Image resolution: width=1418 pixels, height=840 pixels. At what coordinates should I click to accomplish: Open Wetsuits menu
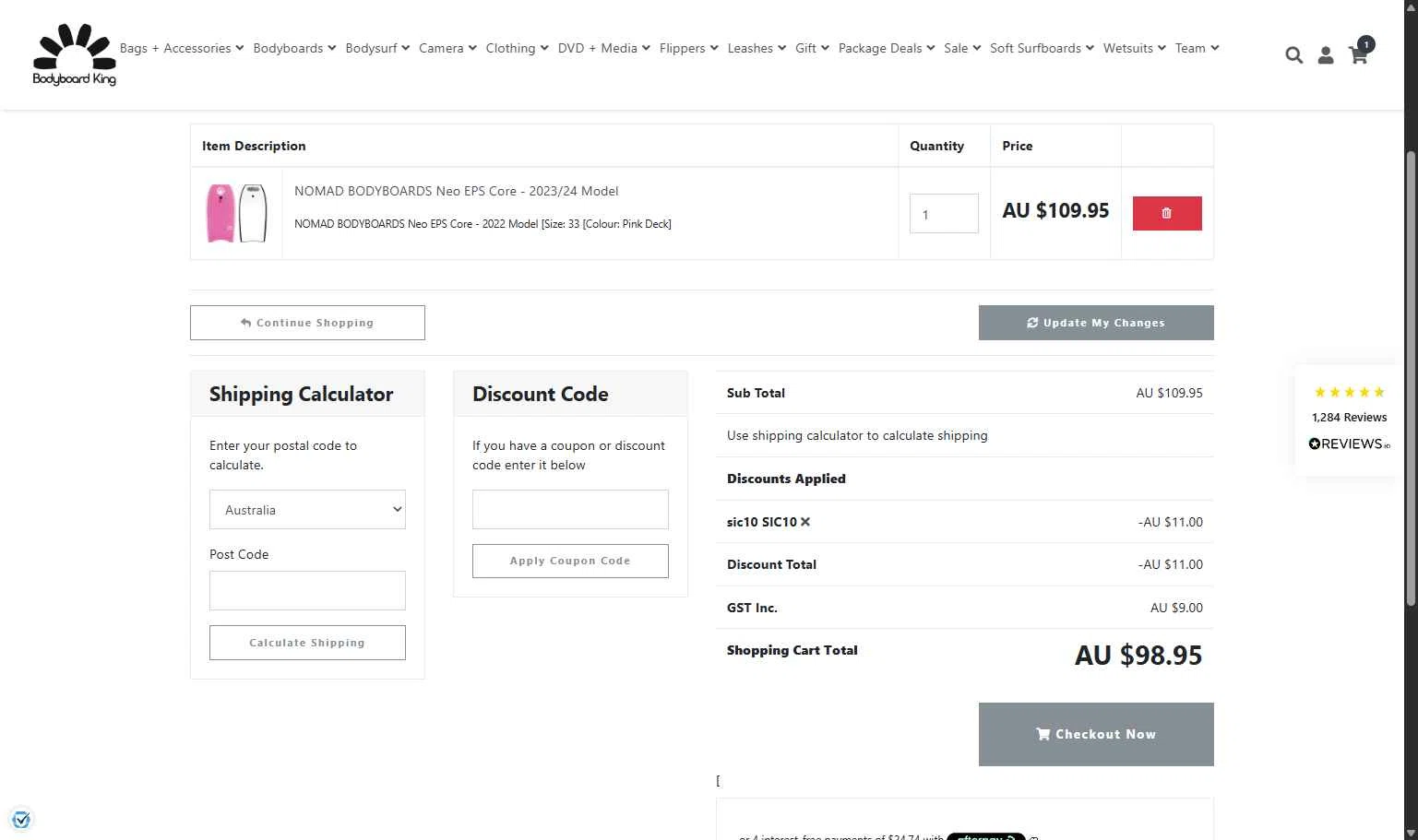1134,48
